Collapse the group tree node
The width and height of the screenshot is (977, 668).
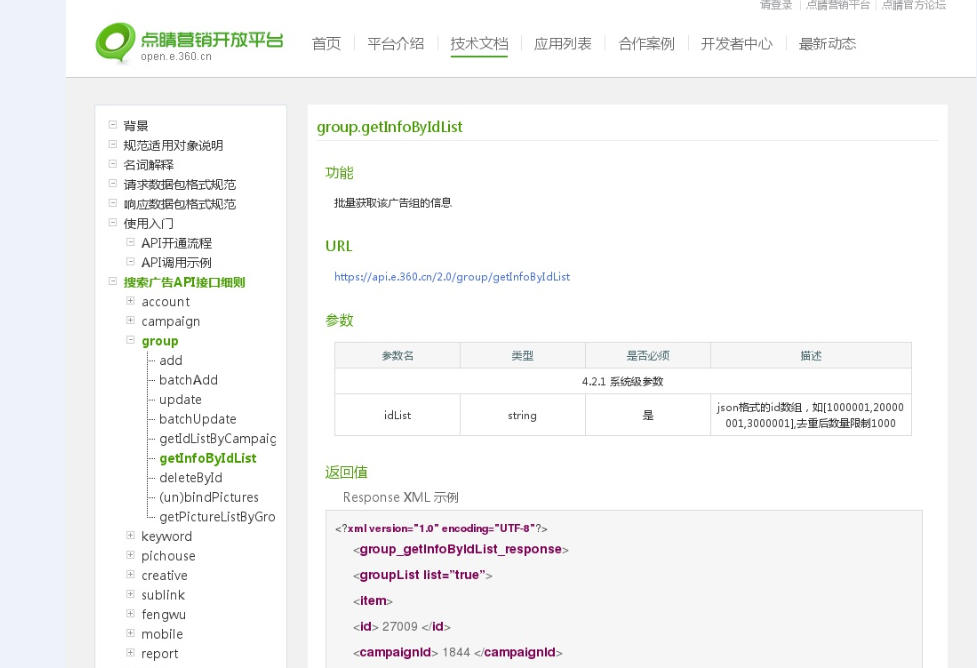pos(130,341)
